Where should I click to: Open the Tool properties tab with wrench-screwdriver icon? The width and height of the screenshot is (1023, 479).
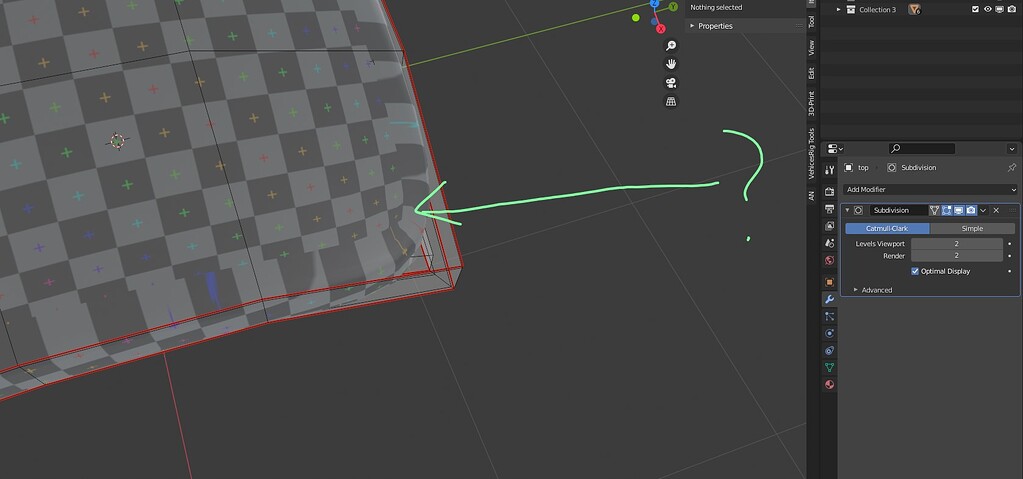click(829, 170)
